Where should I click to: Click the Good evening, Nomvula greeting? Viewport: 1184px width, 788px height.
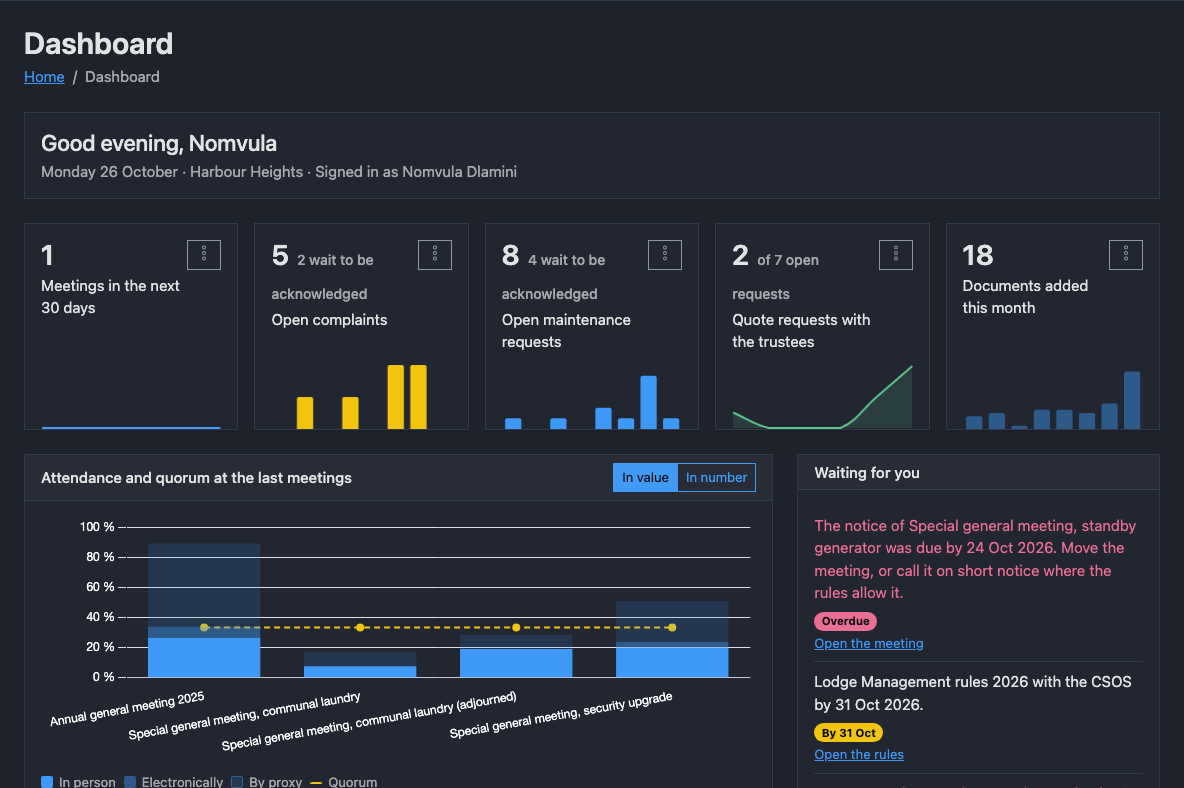click(x=159, y=143)
